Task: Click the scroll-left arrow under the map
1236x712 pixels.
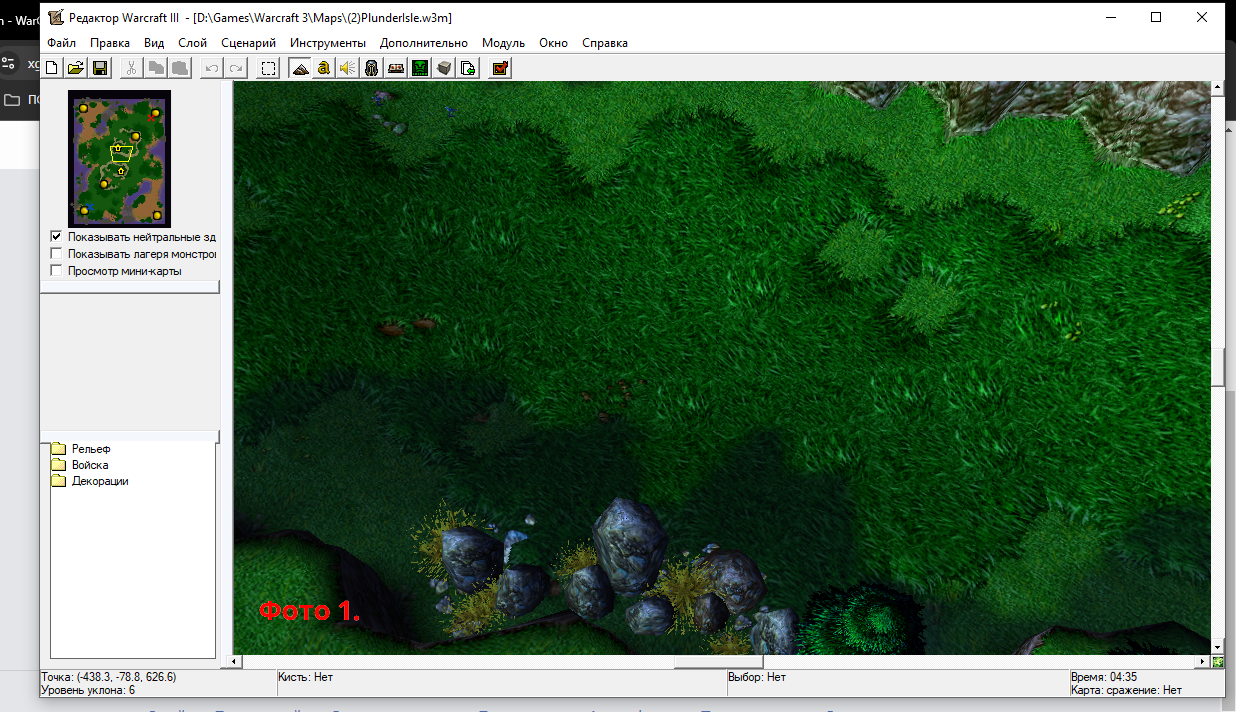Action: tap(236, 662)
